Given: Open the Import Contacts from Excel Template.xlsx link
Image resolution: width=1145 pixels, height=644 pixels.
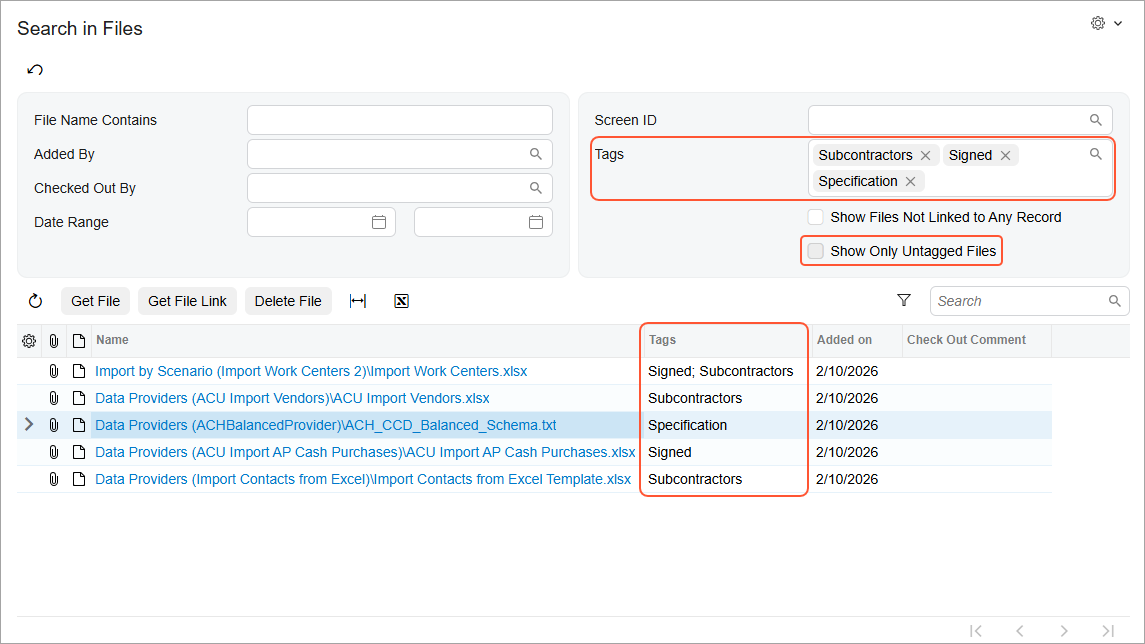Looking at the screenshot, I should (x=363, y=479).
